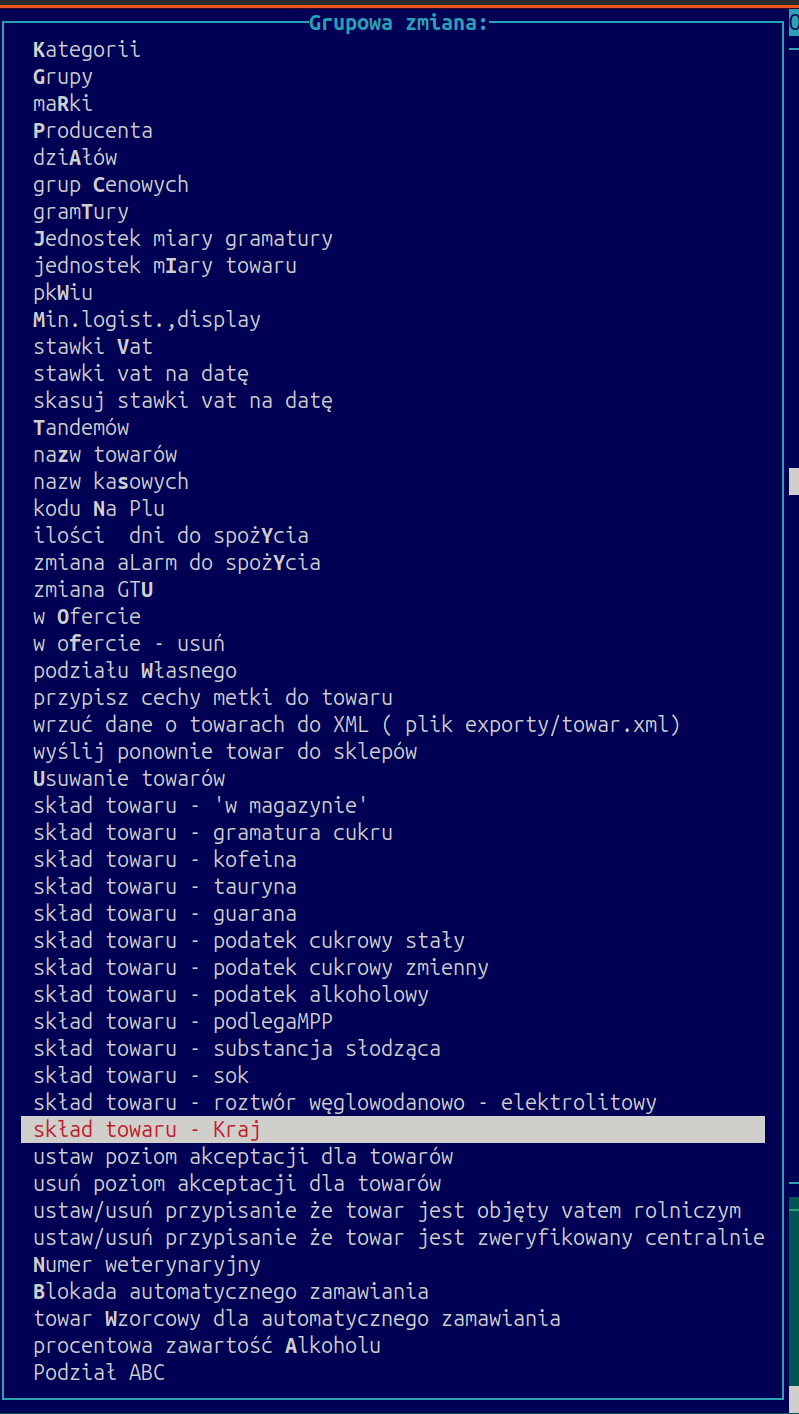Choose Podział ABC at the bottom
Image resolution: width=799 pixels, height=1414 pixels.
[x=99, y=1373]
